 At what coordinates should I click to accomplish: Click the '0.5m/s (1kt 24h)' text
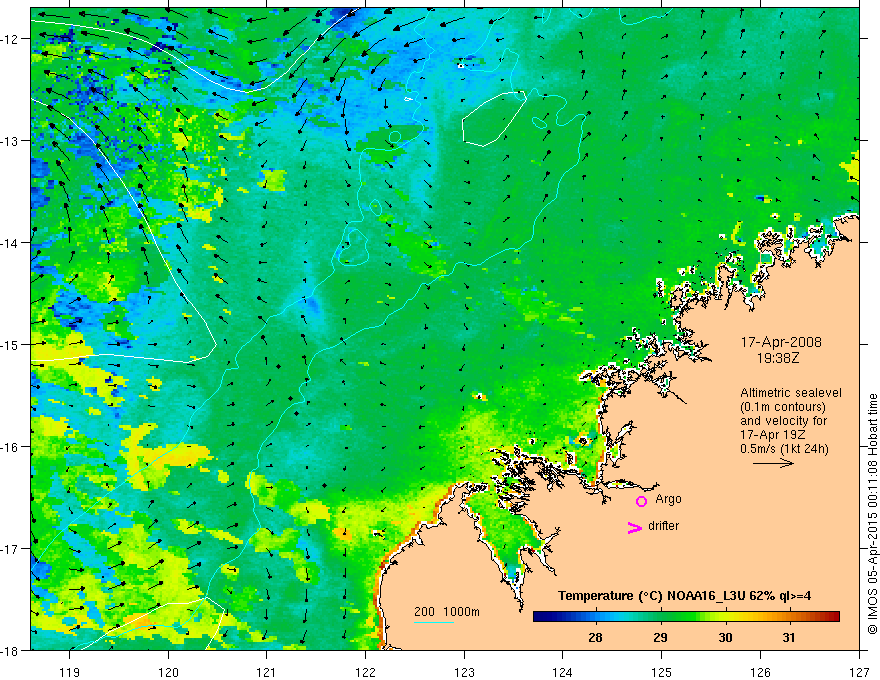784,449
